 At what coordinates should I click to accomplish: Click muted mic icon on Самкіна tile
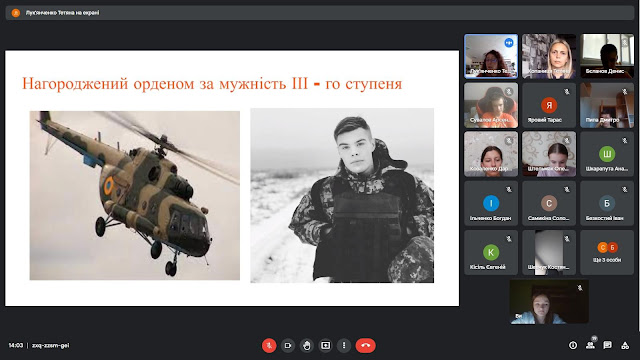[567, 189]
